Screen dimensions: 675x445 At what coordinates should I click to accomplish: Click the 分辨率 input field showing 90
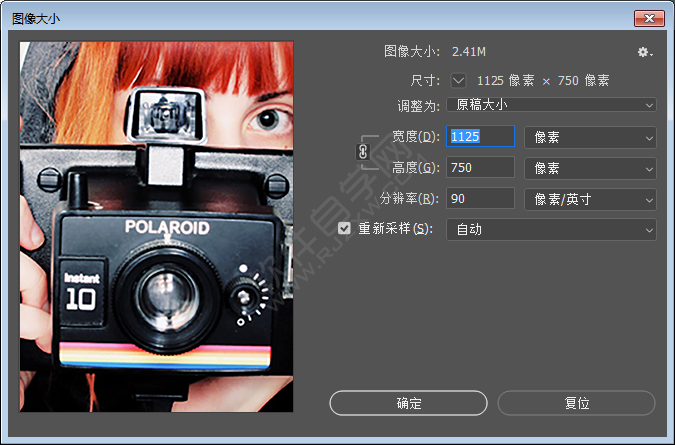pos(480,198)
